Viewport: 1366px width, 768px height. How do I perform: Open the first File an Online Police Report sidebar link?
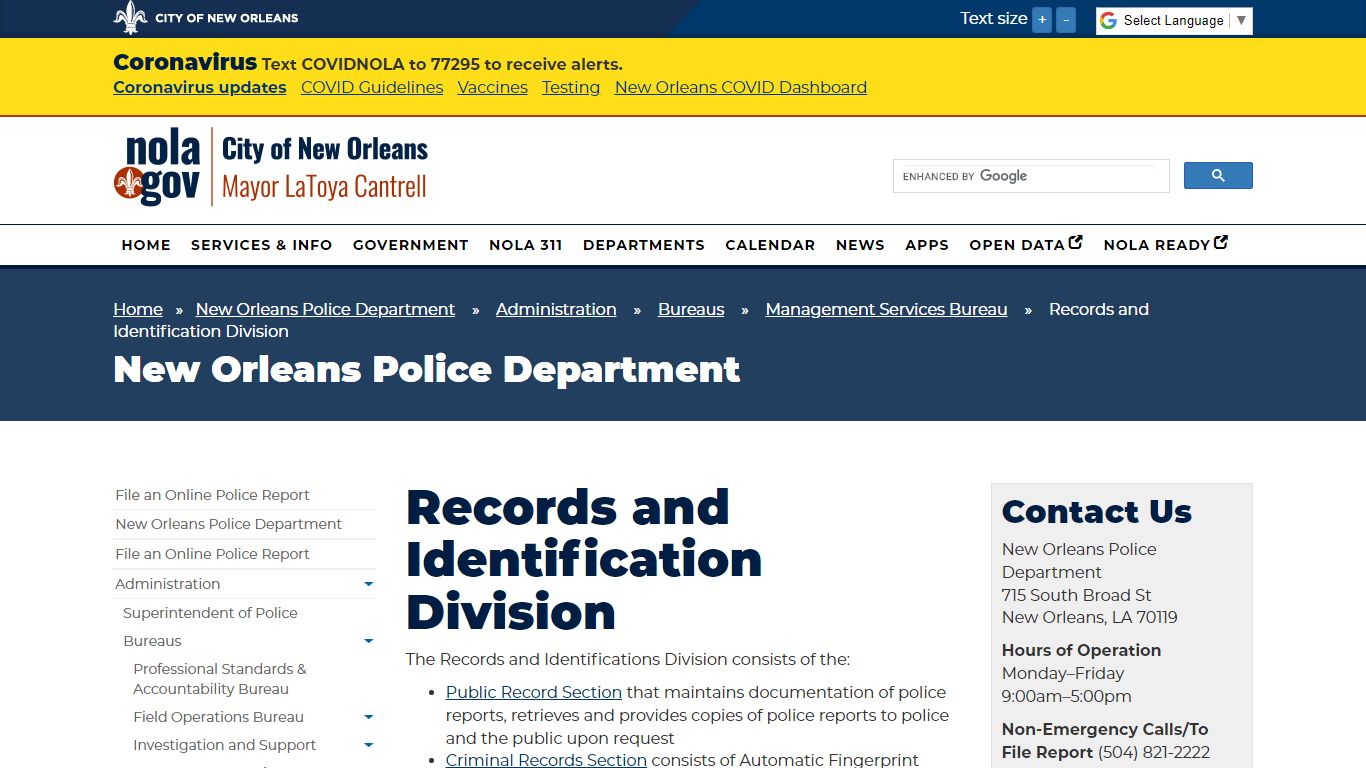(x=212, y=495)
